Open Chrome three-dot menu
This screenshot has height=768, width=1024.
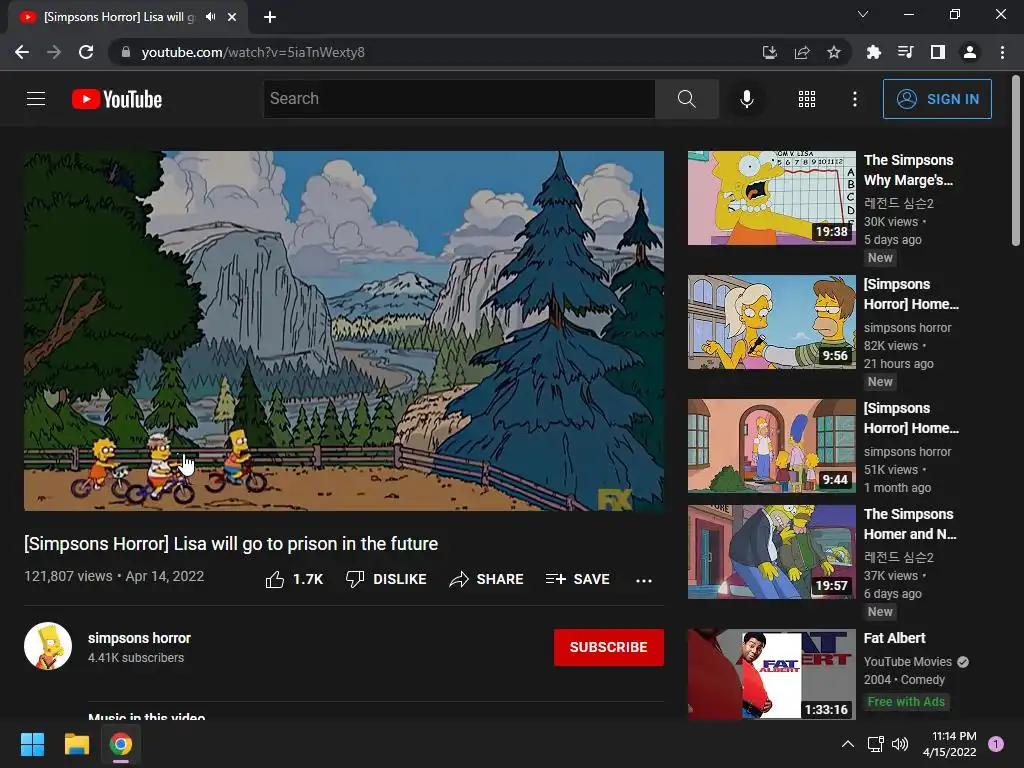[x=1002, y=52]
